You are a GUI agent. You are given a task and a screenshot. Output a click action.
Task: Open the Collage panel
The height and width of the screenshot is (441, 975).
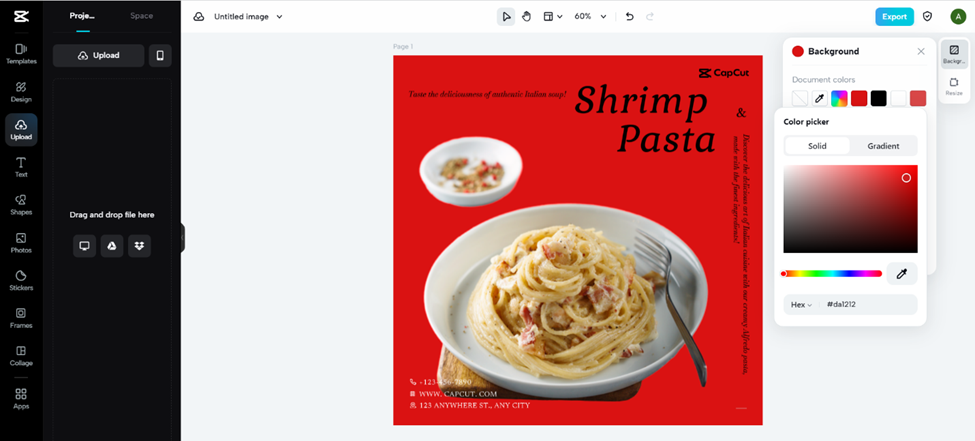pyautogui.click(x=21, y=356)
